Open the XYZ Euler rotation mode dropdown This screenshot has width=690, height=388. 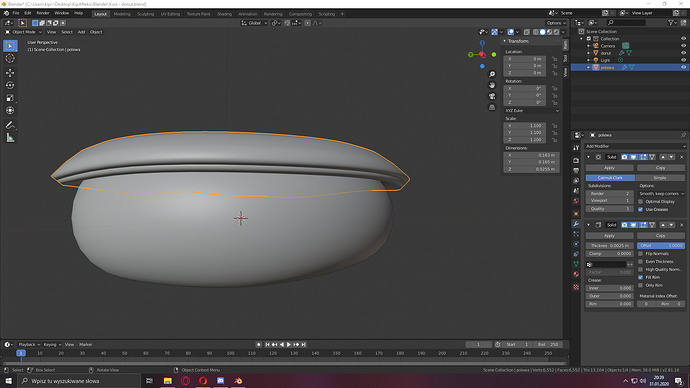(x=532, y=111)
